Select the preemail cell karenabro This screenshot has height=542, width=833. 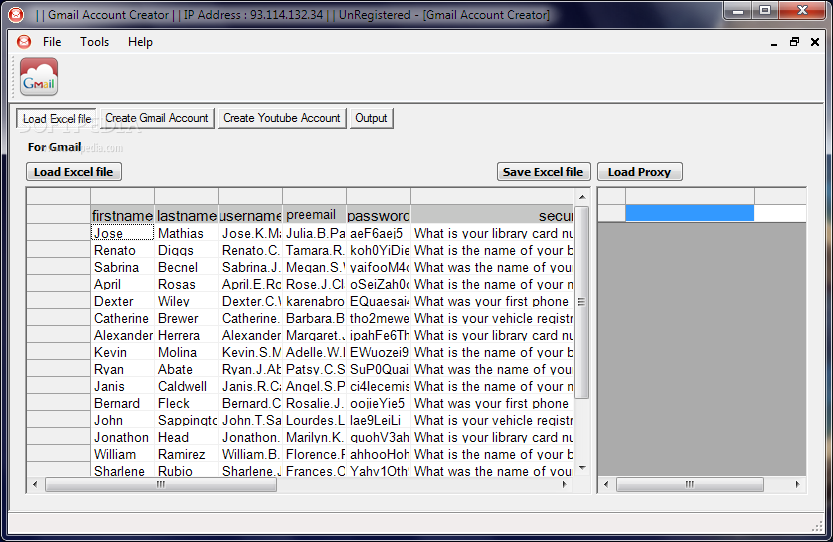314,301
